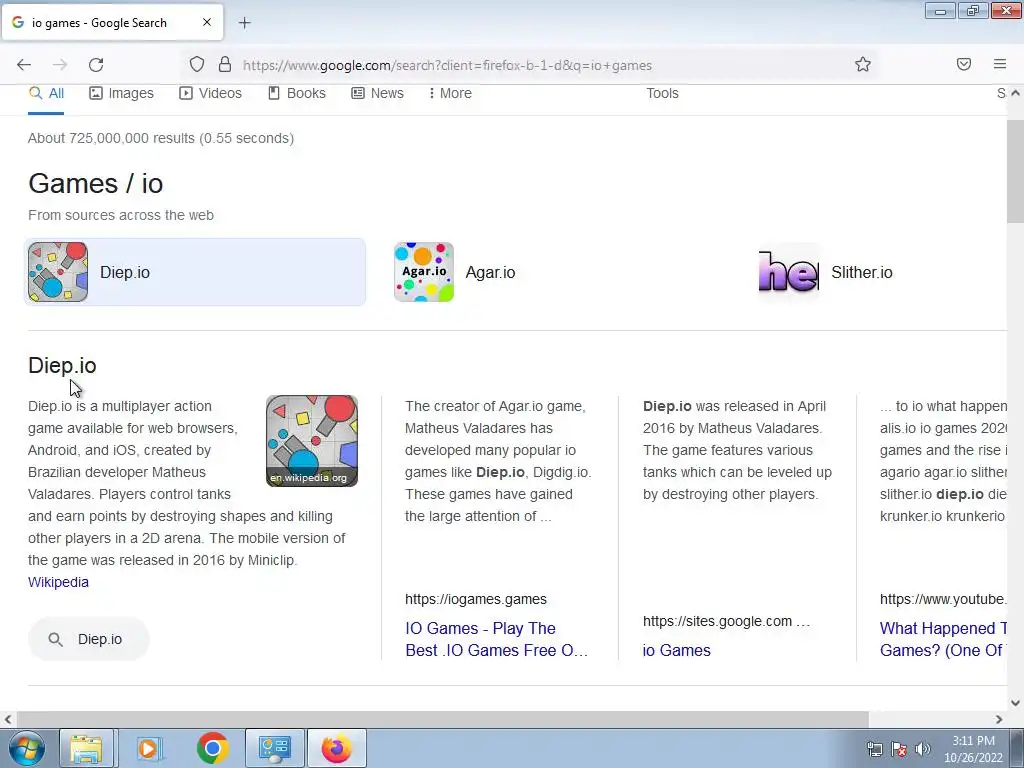Image resolution: width=1024 pixels, height=768 pixels.
Task: Click the scroll down arrow of vertical scrollbar
Action: [1015, 703]
